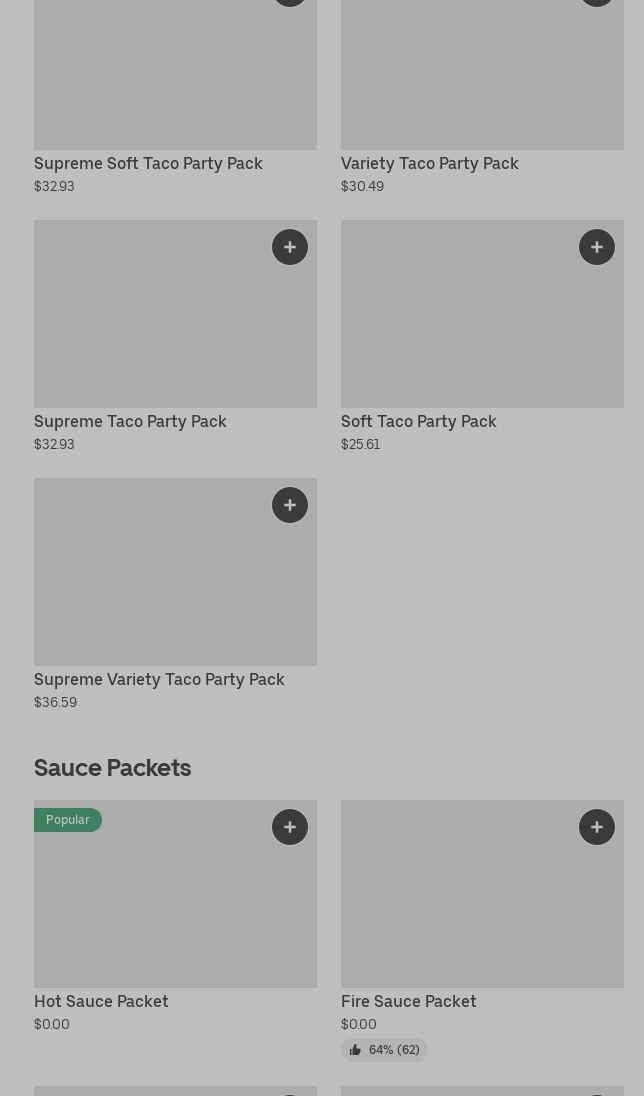The width and height of the screenshot is (644, 1096).
Task: Add Hot Sauce Packet to order
Action: click(290, 827)
